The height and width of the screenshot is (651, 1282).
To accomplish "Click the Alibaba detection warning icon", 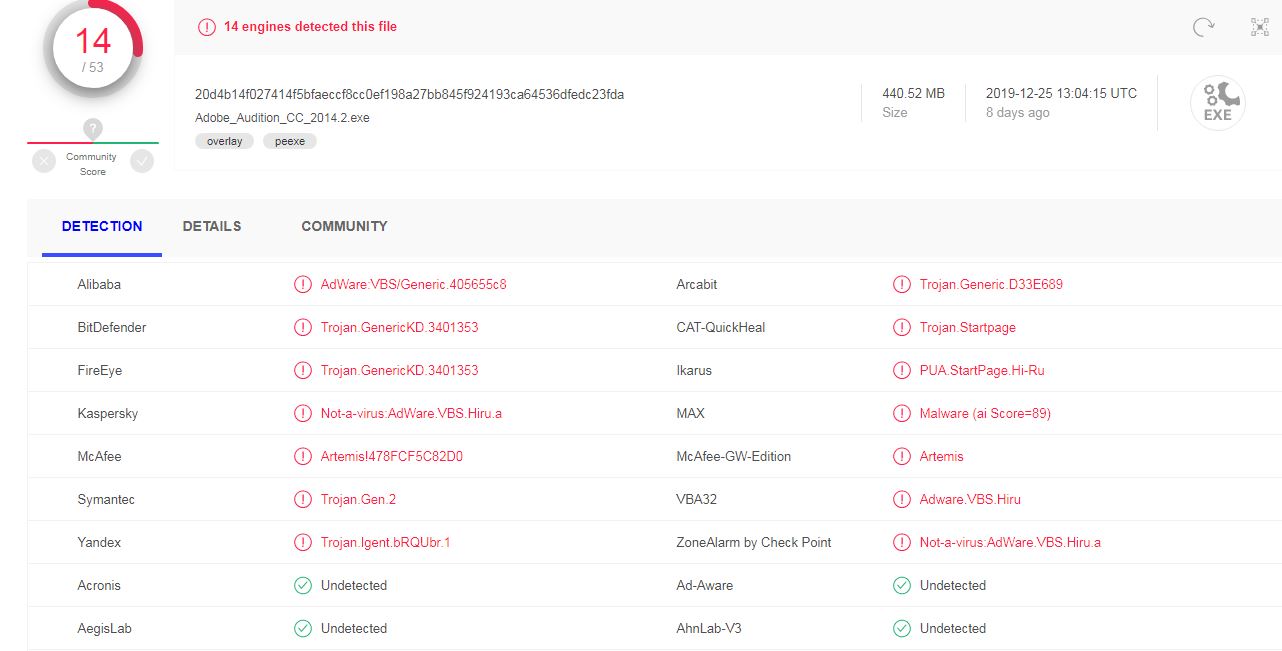I will [303, 284].
